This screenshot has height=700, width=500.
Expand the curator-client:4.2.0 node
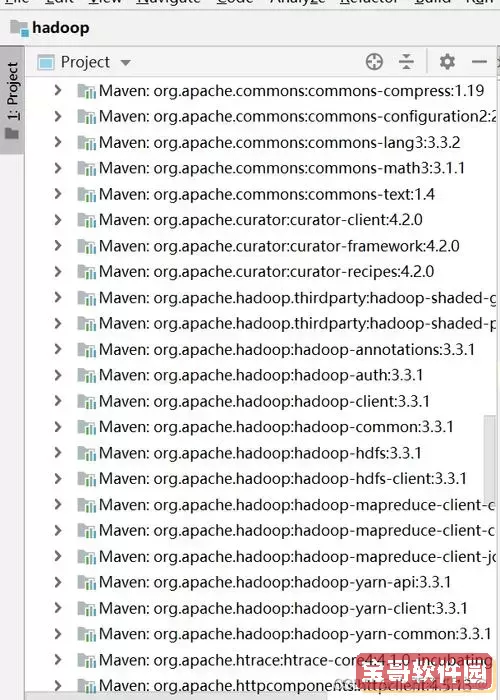[x=58, y=220]
